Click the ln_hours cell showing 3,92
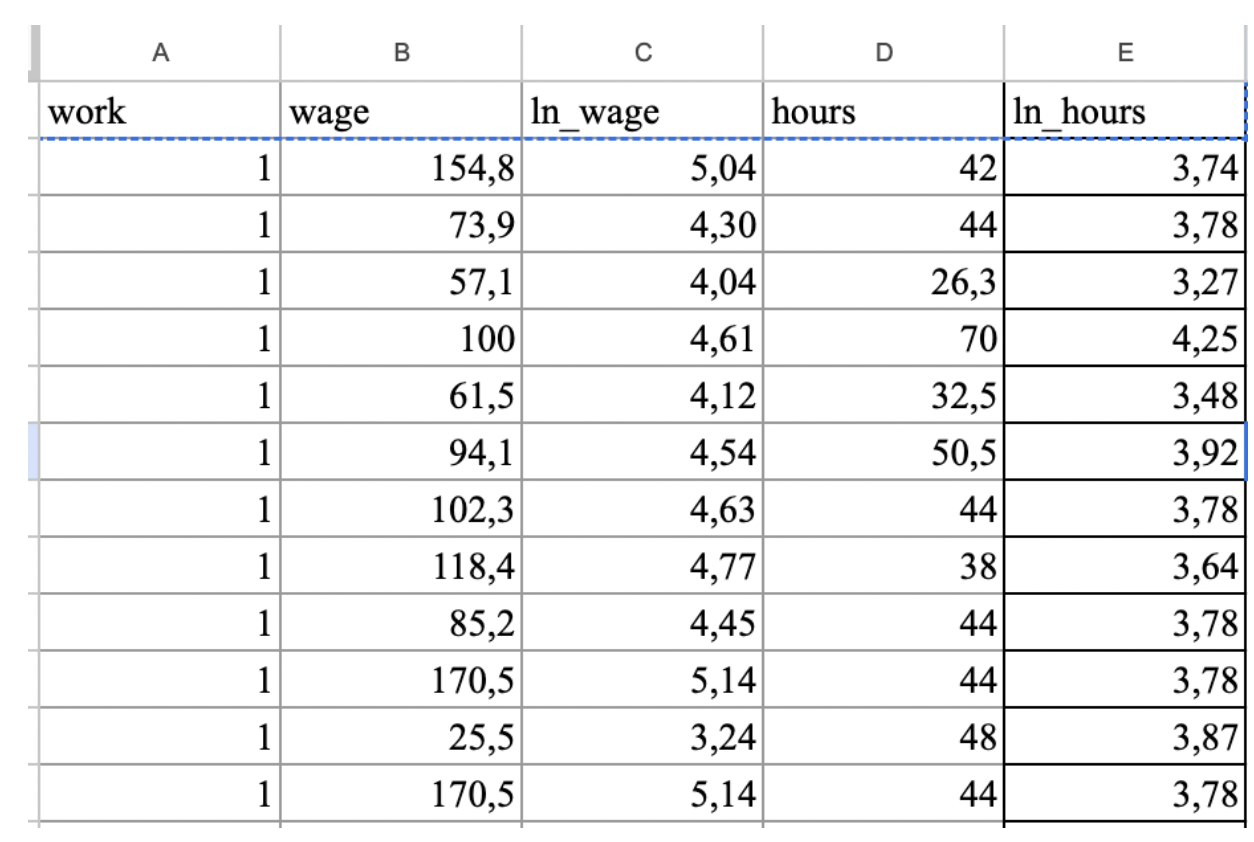This screenshot has width=1254, height=842. (x=1124, y=454)
